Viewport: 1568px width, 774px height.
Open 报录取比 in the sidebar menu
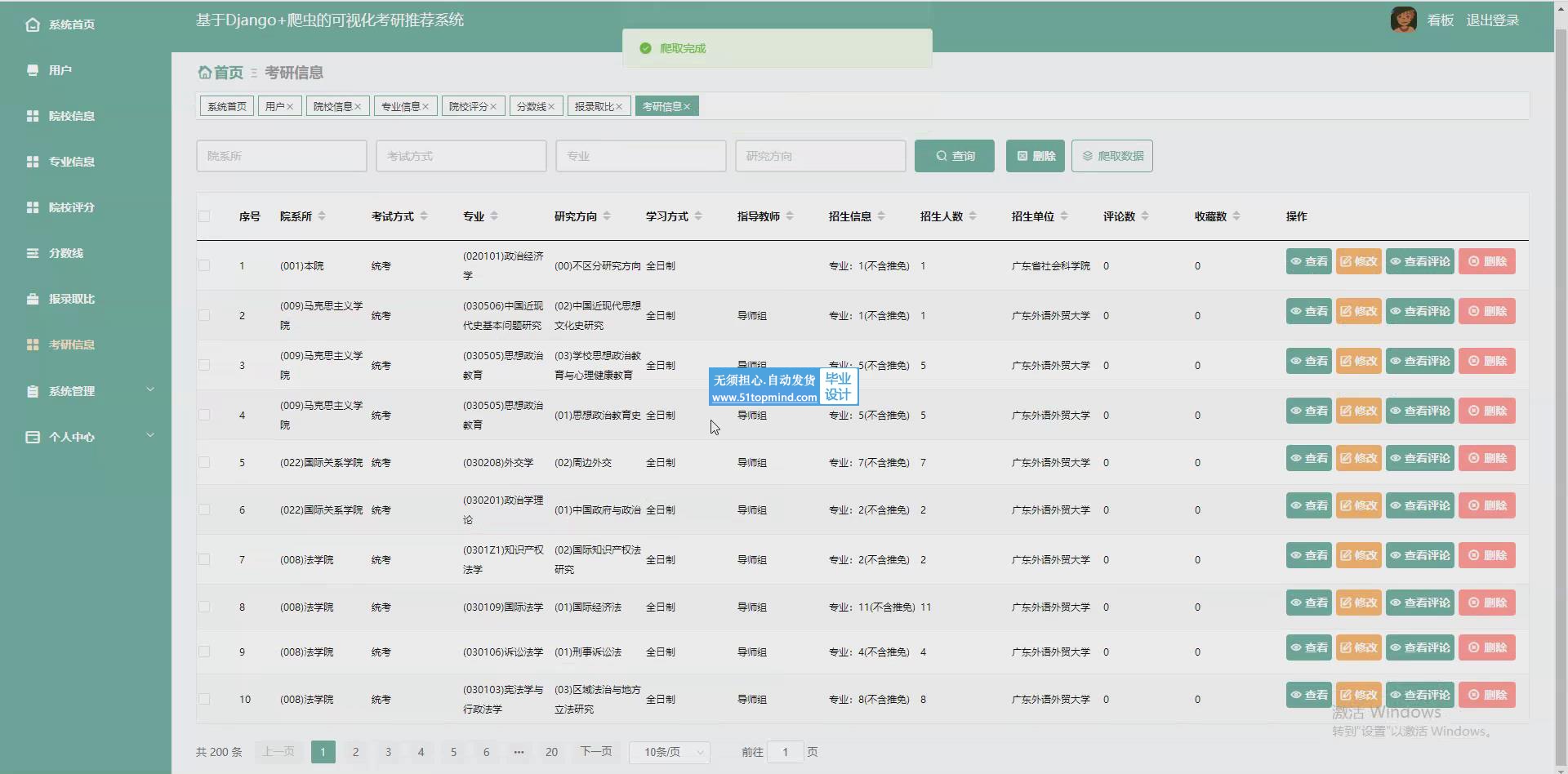click(x=71, y=299)
